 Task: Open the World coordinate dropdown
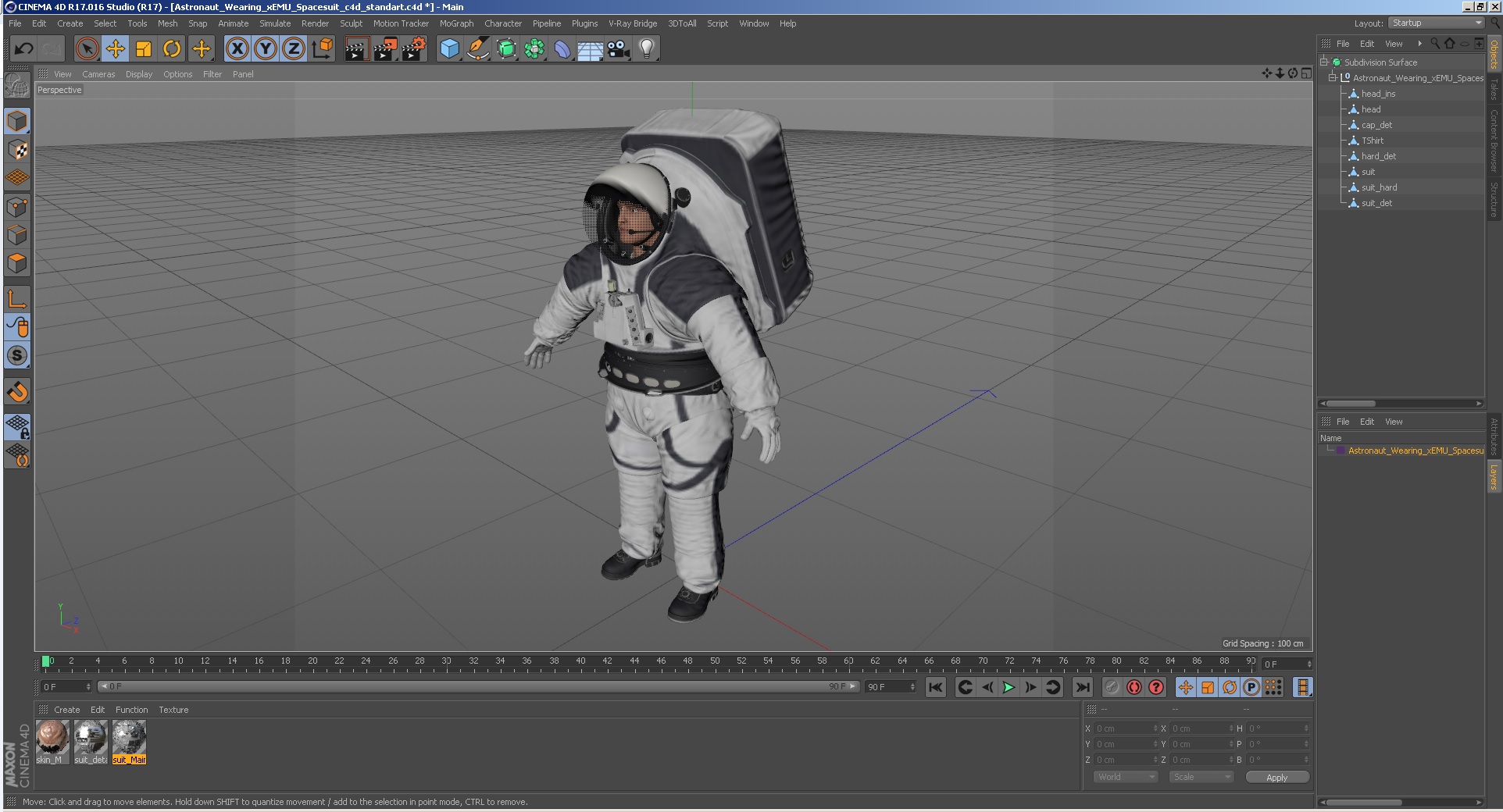coord(1125,777)
